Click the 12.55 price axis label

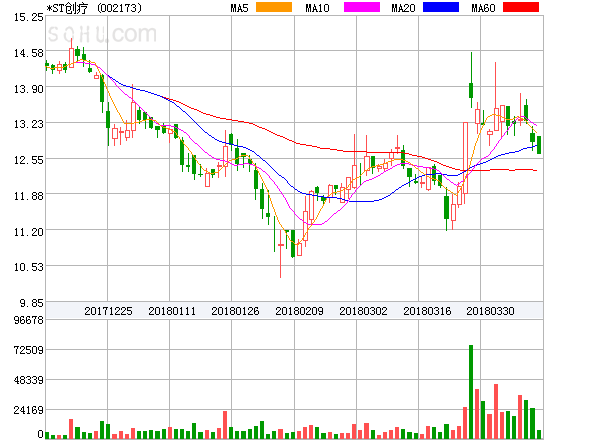(29, 160)
